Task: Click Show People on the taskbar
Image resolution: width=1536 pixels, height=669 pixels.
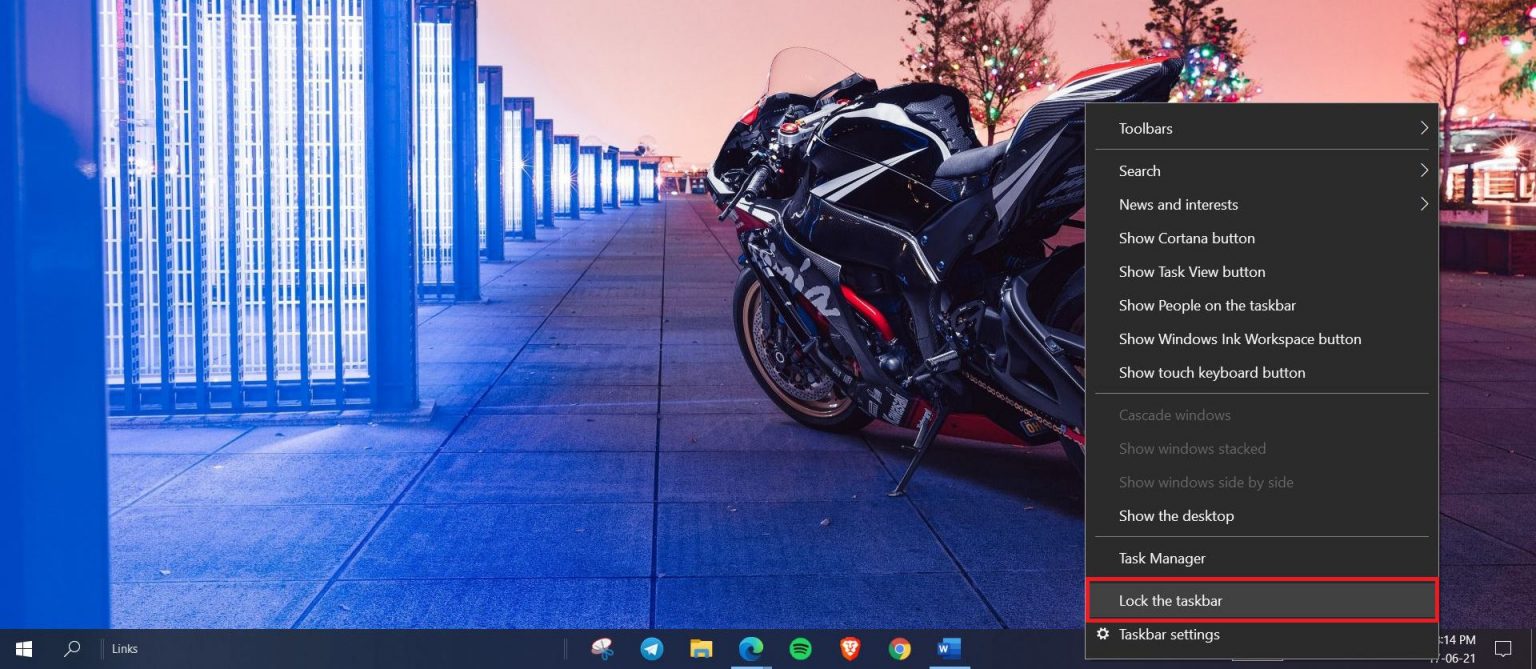Action: [1207, 305]
